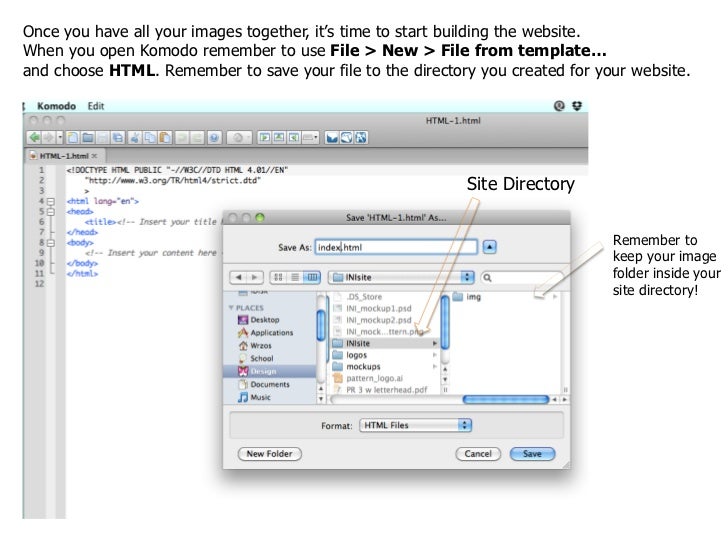This screenshot has height=546, width=728.
Task: Click the Redo icon in toolbar
Action: click(x=197, y=137)
